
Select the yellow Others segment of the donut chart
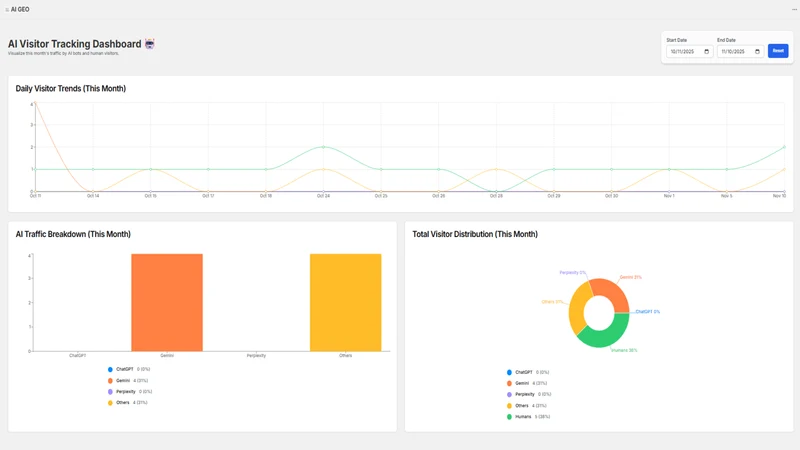(x=577, y=311)
